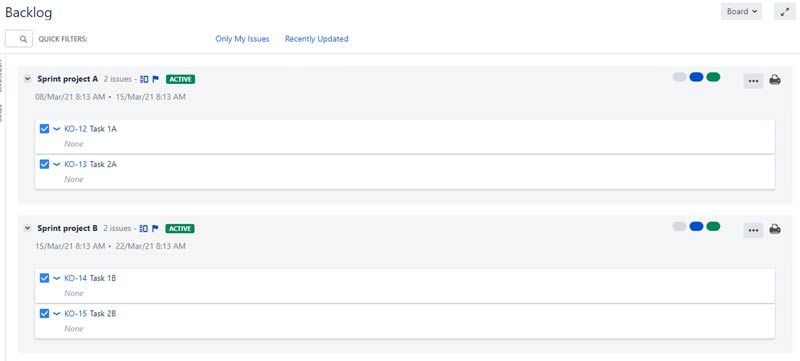This screenshot has width=800, height=361.
Task: Collapse Sprint project B section
Action: point(28,228)
